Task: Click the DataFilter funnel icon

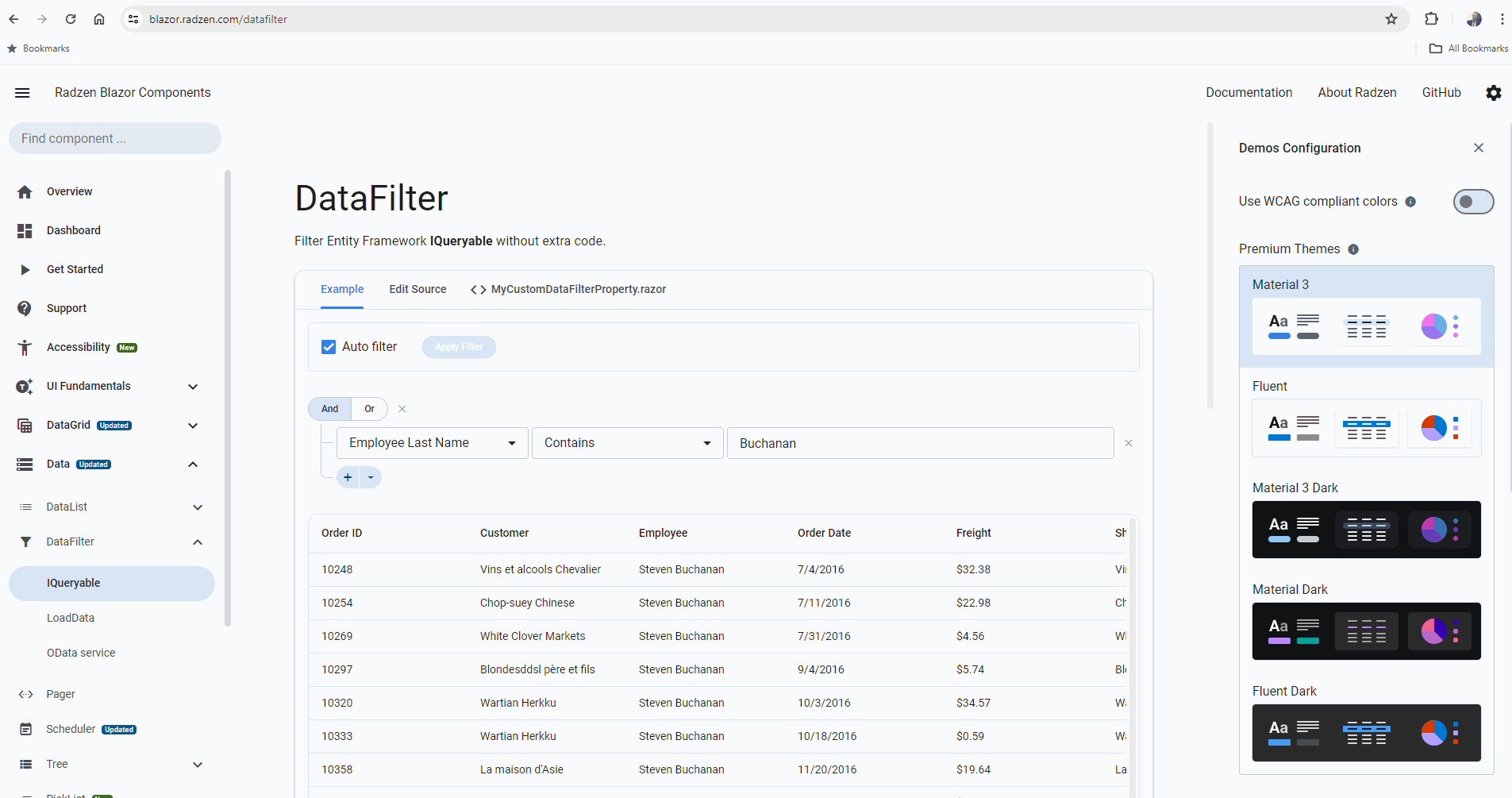Action: coord(25,542)
